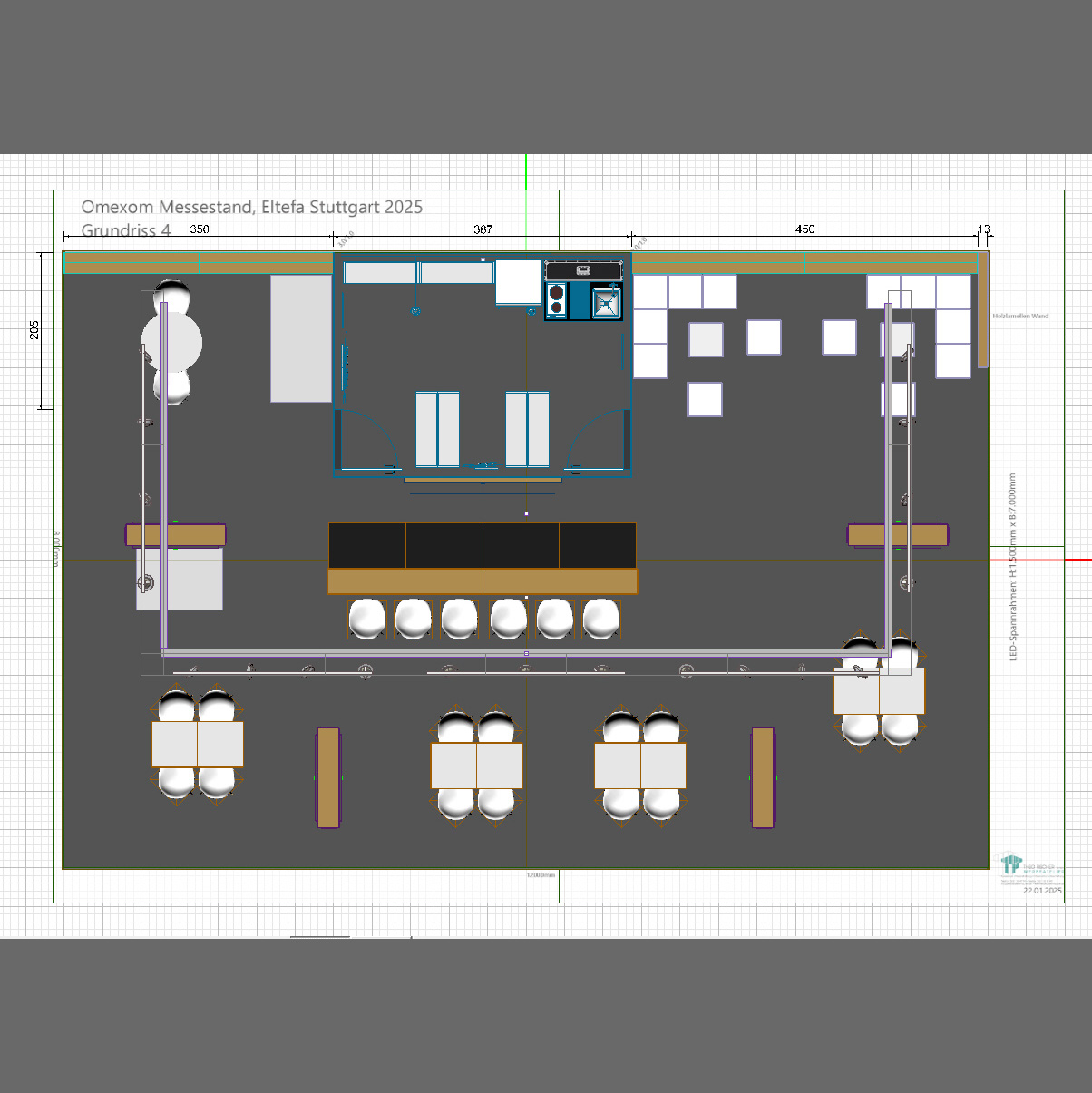Click the two-burner stove hob symbol
This screenshot has height=1093, width=1092.
coord(557,300)
